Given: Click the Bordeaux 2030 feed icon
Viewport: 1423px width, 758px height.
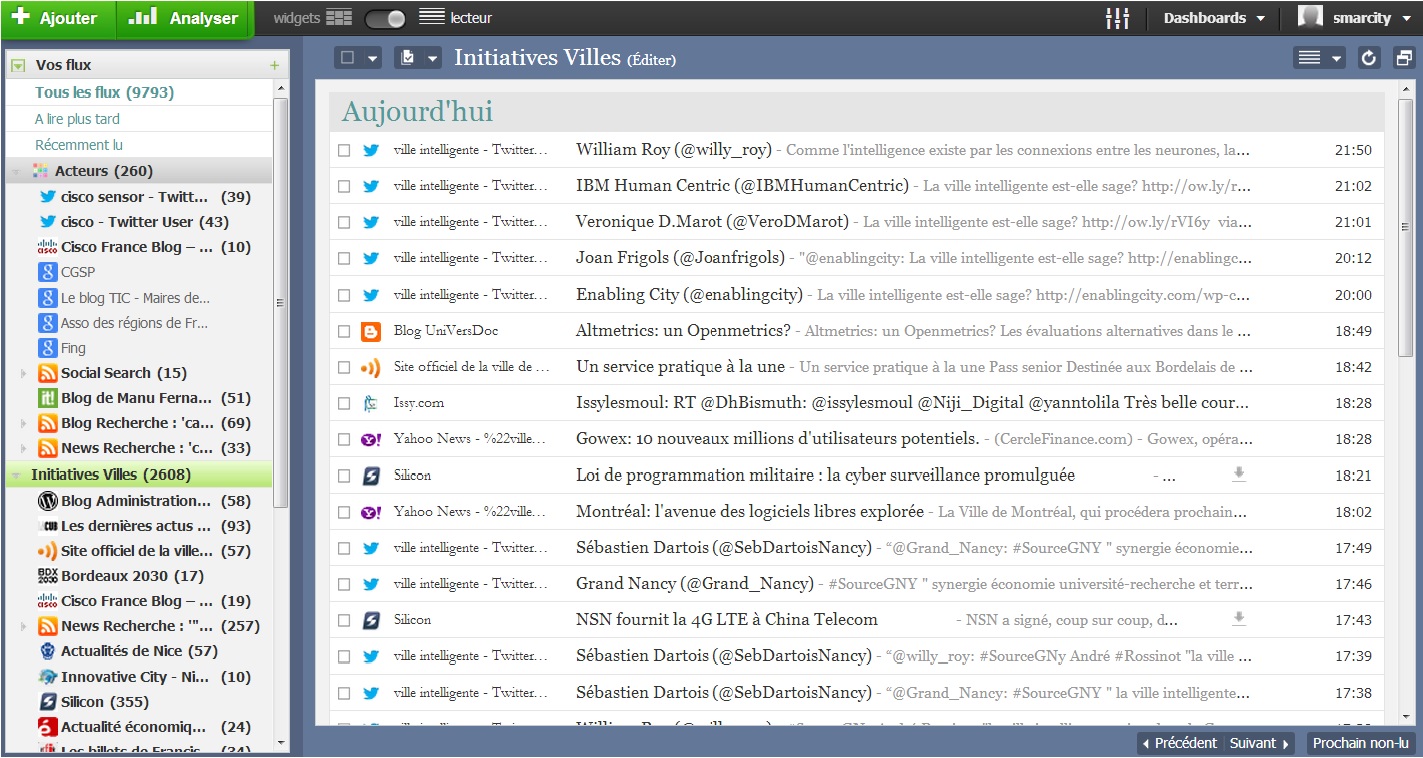Looking at the screenshot, I should [x=47, y=576].
